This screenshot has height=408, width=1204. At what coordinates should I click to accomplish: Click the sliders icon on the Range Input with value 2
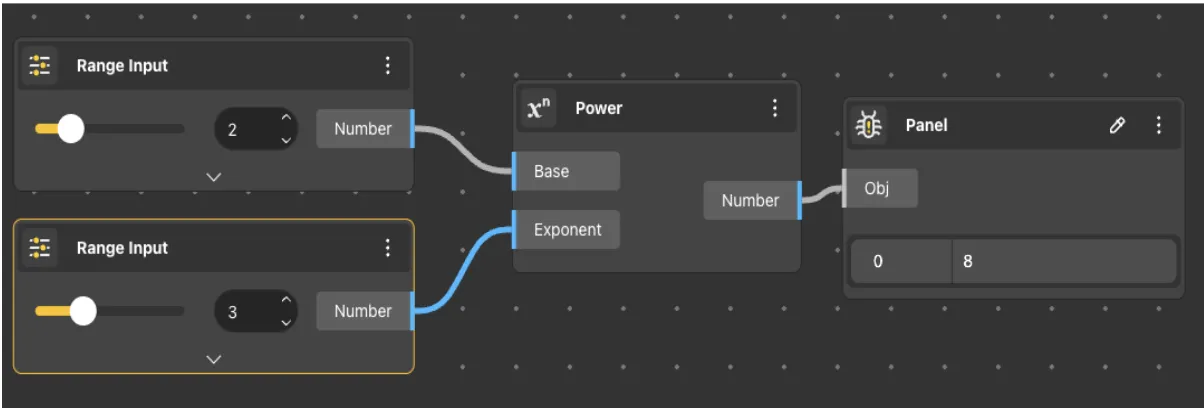click(40, 66)
